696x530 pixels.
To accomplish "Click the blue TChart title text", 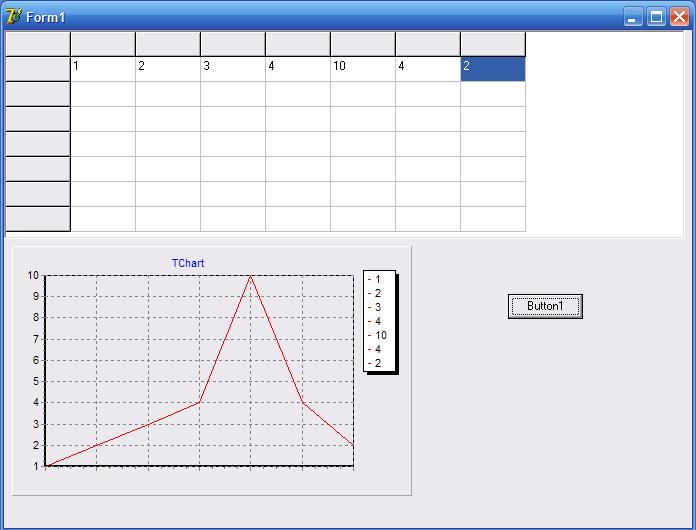I will pos(188,263).
